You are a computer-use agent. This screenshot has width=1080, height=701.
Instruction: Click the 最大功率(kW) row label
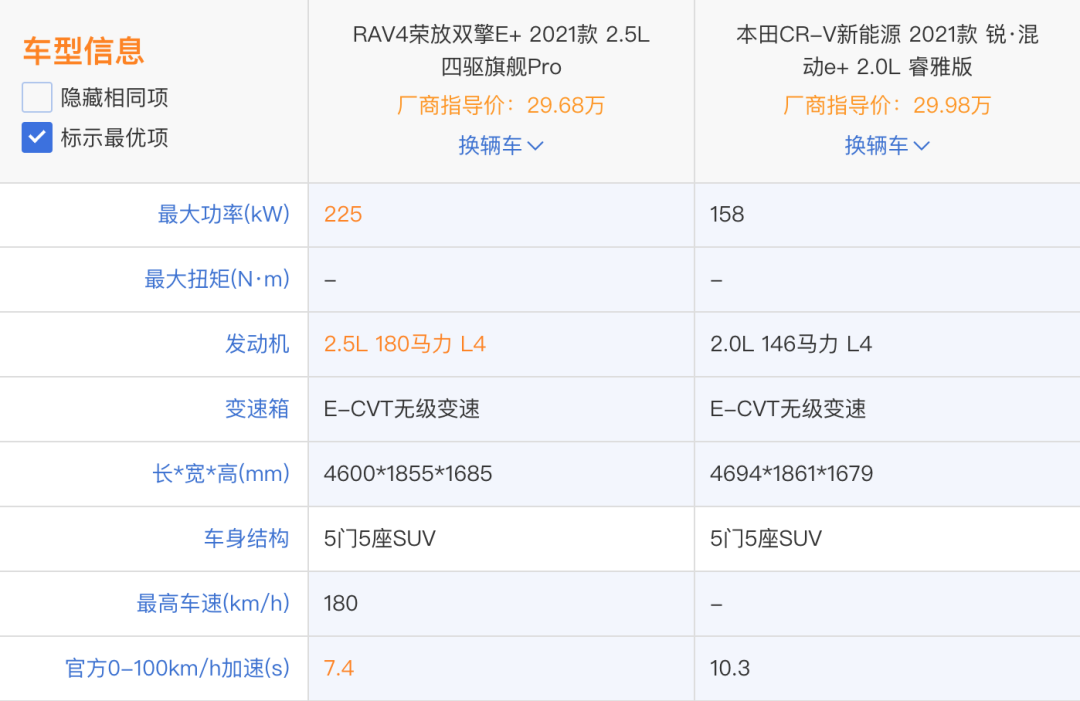(224, 214)
